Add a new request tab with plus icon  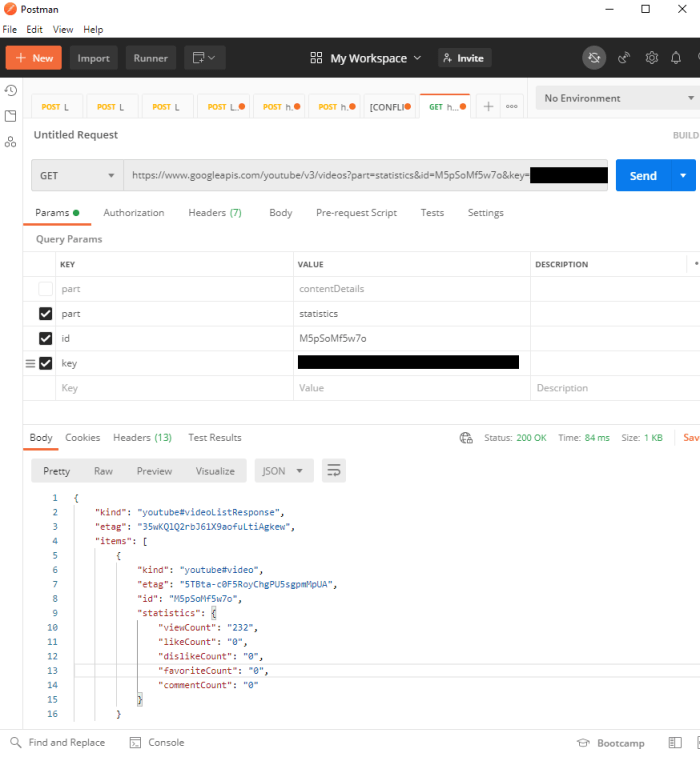tap(488, 106)
